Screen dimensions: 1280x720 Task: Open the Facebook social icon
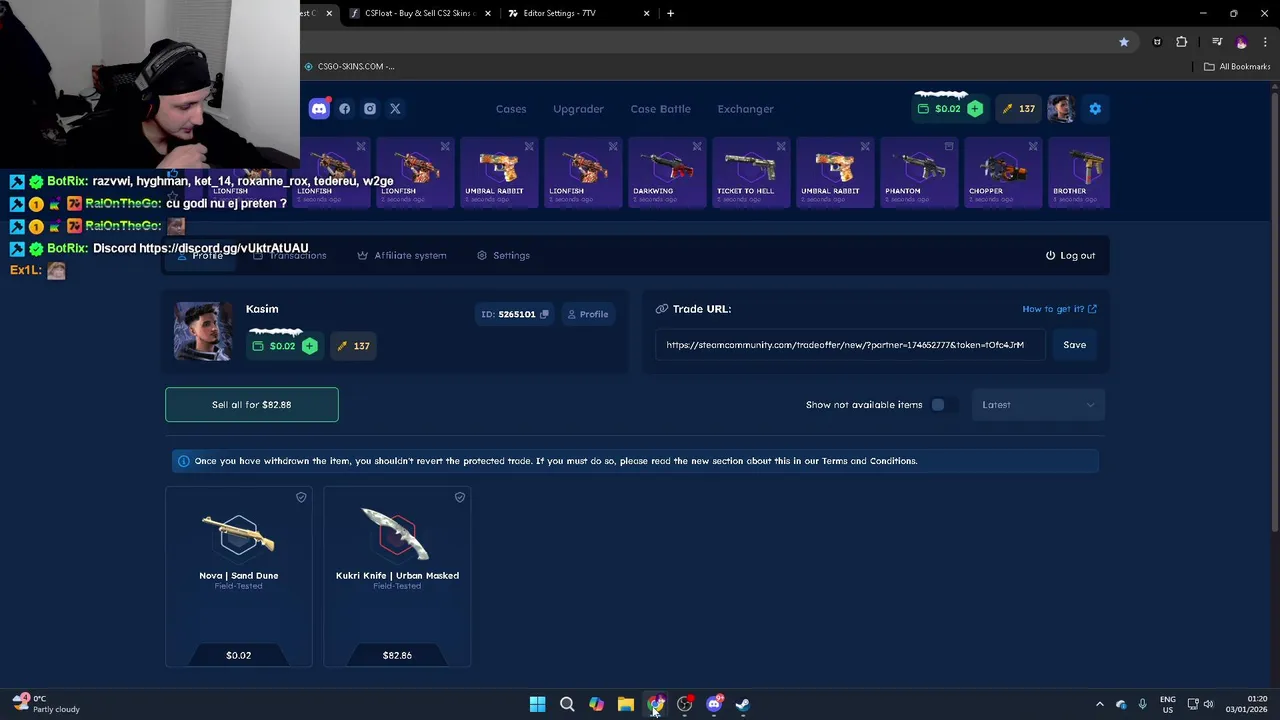point(345,109)
